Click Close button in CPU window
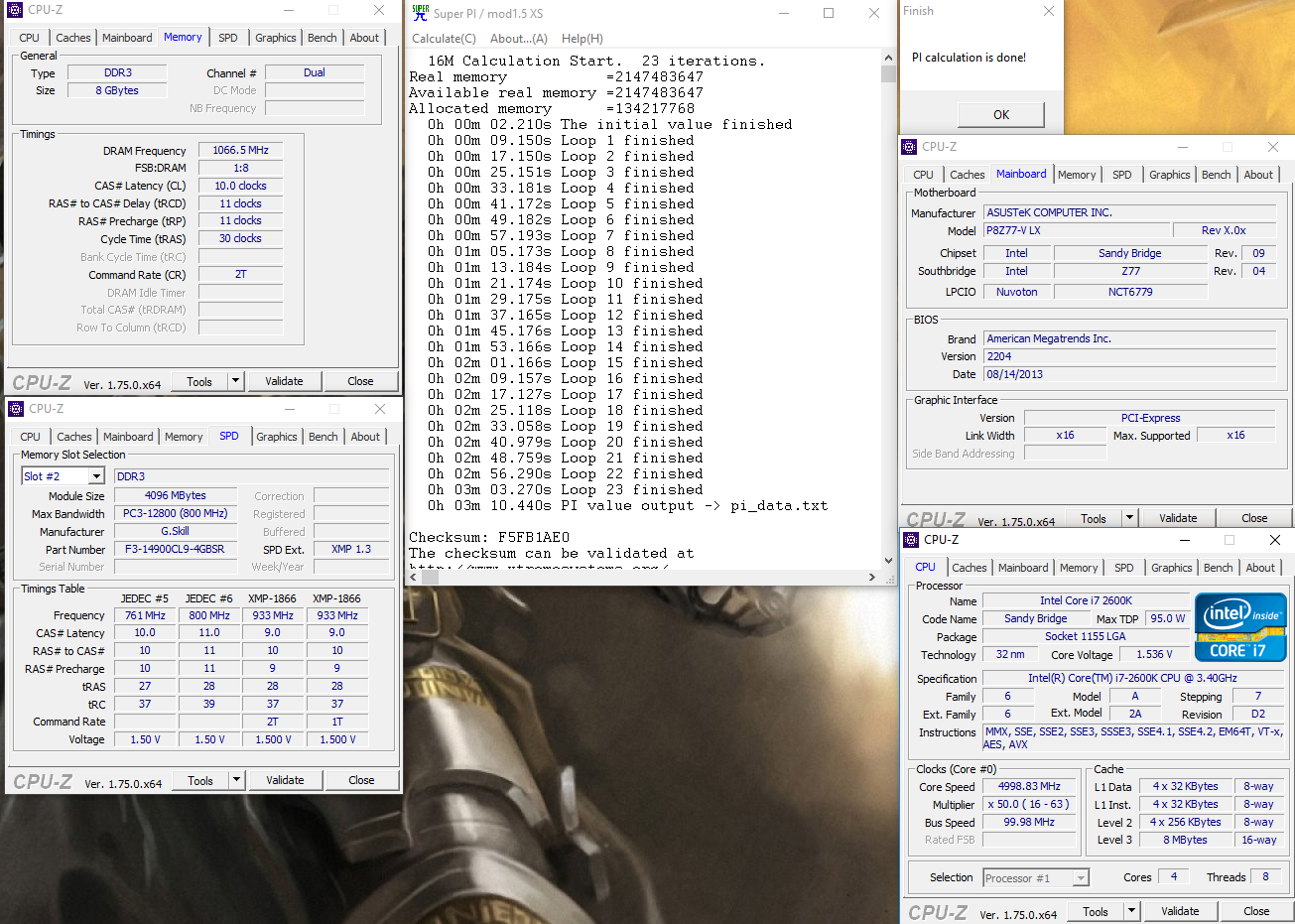Viewport: 1295px width, 924px height. [1256, 911]
